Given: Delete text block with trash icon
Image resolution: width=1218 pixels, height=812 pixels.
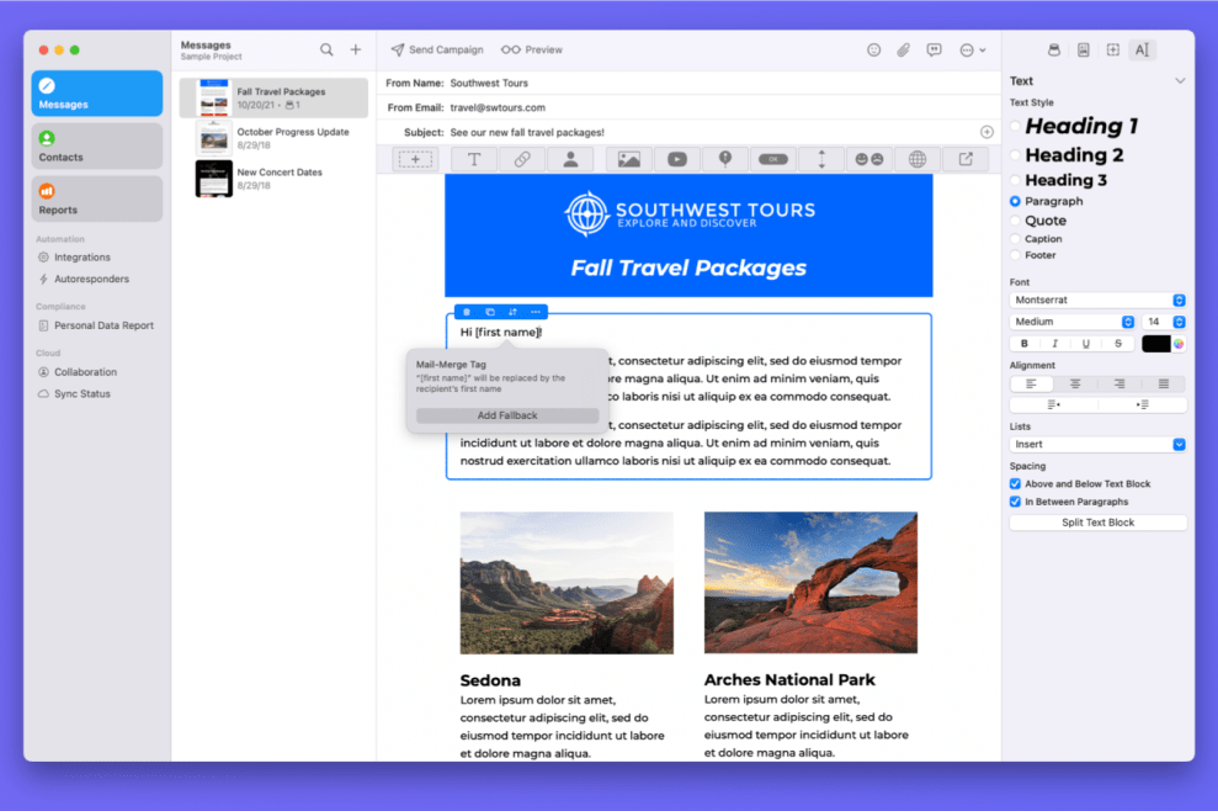Looking at the screenshot, I should 466,312.
